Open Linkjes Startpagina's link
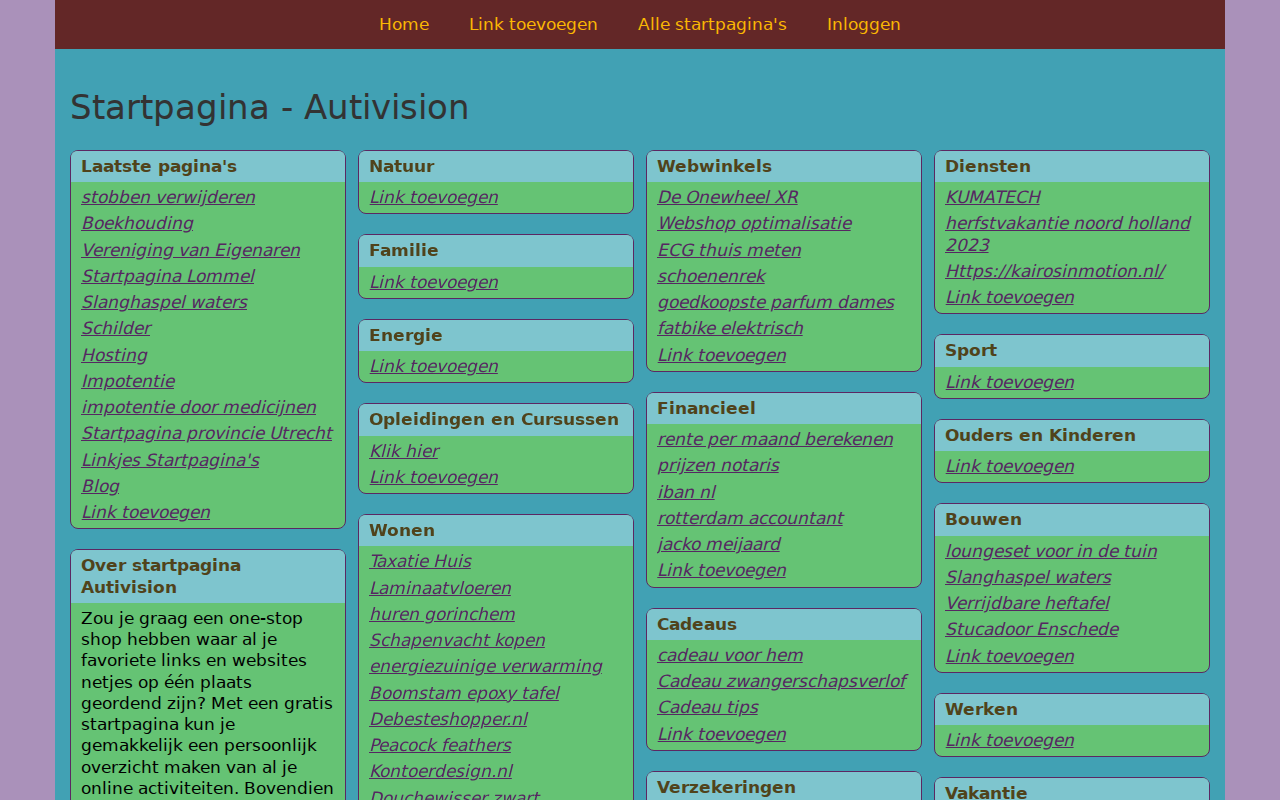 pyautogui.click(x=170, y=460)
